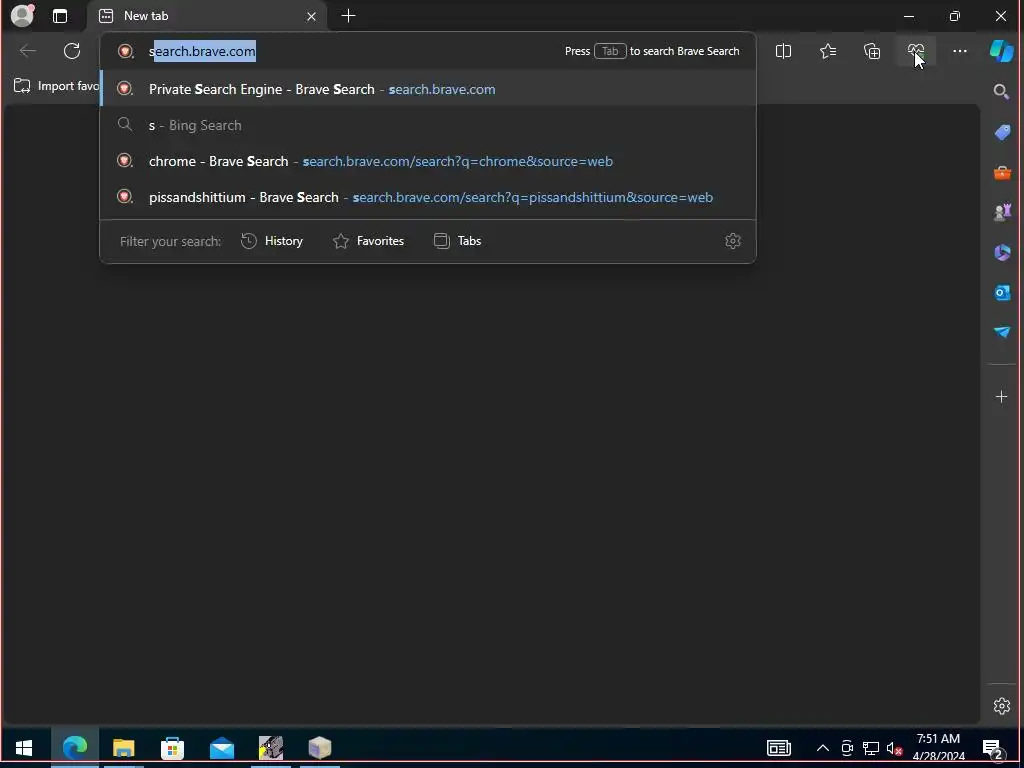Show hidden system tray icons chevron
1024x768 pixels.
(823, 748)
